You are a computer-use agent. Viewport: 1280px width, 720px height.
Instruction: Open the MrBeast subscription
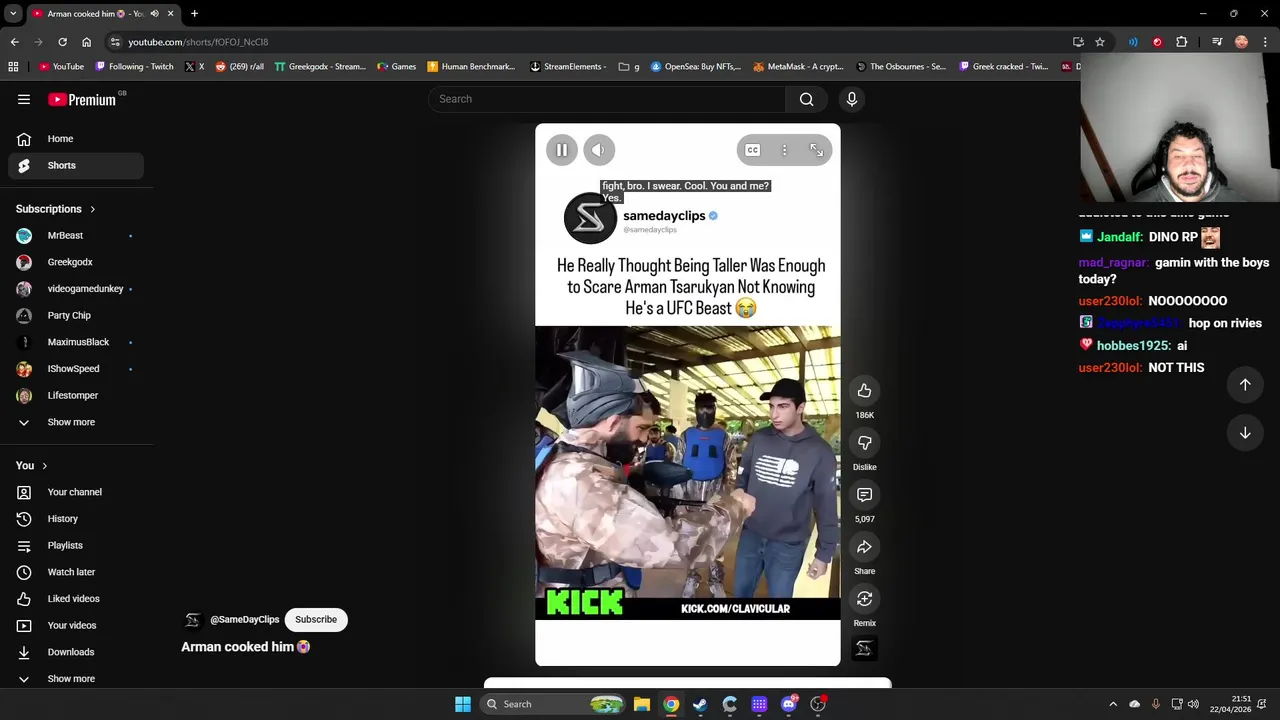(x=76, y=236)
